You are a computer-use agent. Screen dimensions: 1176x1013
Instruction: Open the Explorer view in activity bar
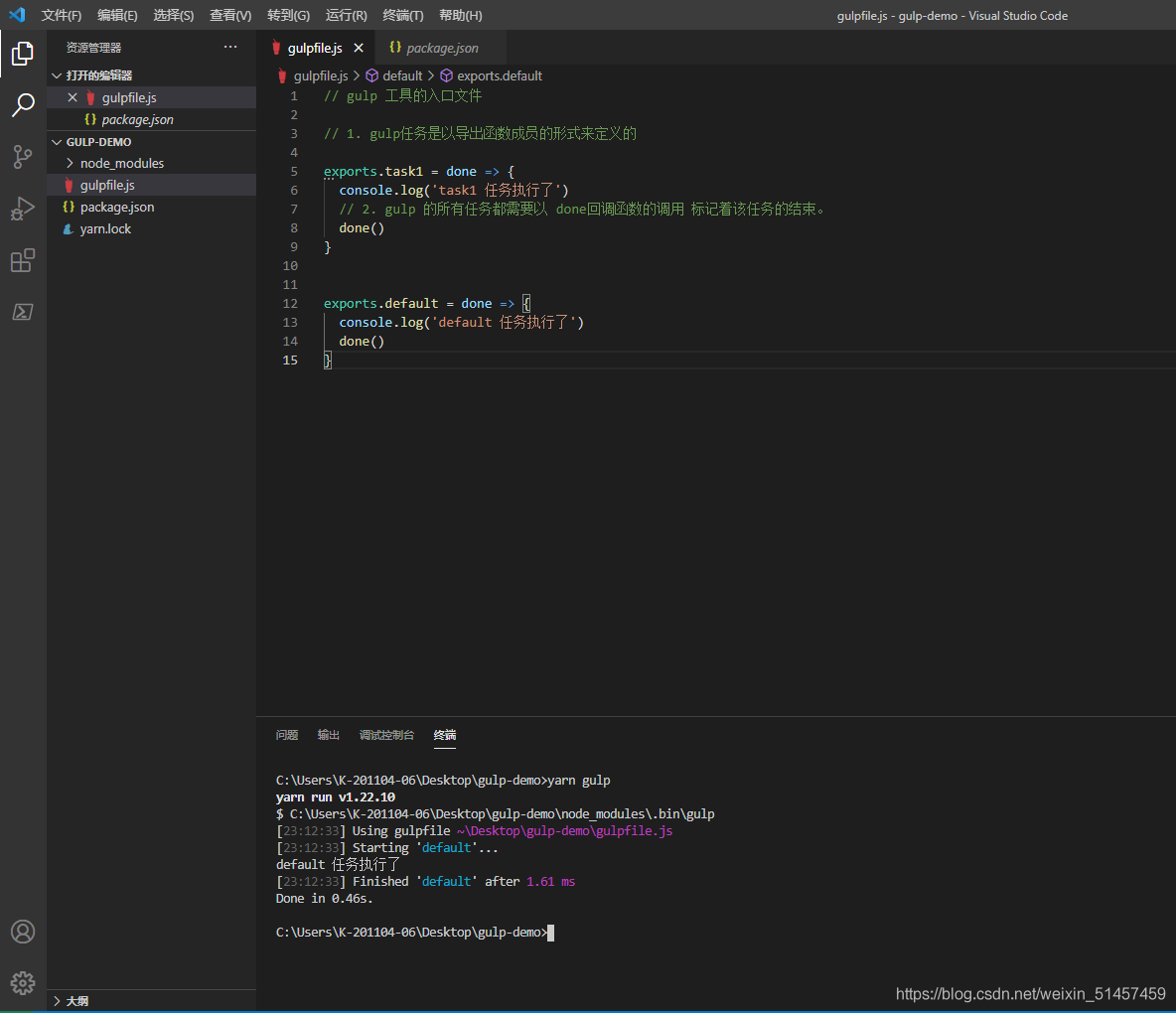(23, 54)
